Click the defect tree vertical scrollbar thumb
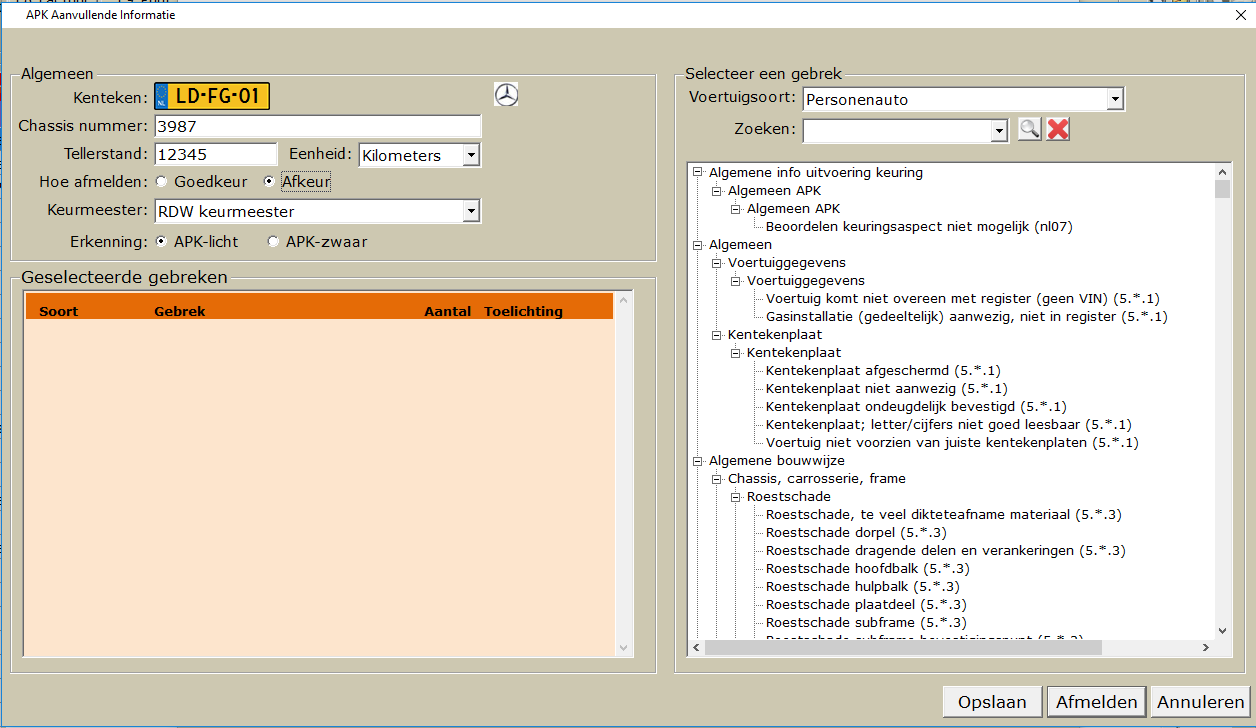This screenshot has width=1256, height=728. 1222,189
